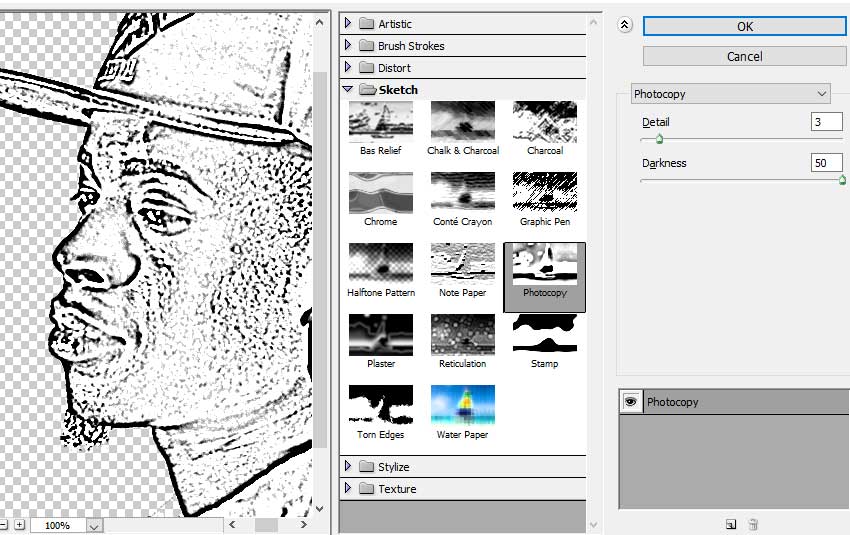Collapse filter gallery with double-chevron icon
850x535 pixels.
pos(626,27)
